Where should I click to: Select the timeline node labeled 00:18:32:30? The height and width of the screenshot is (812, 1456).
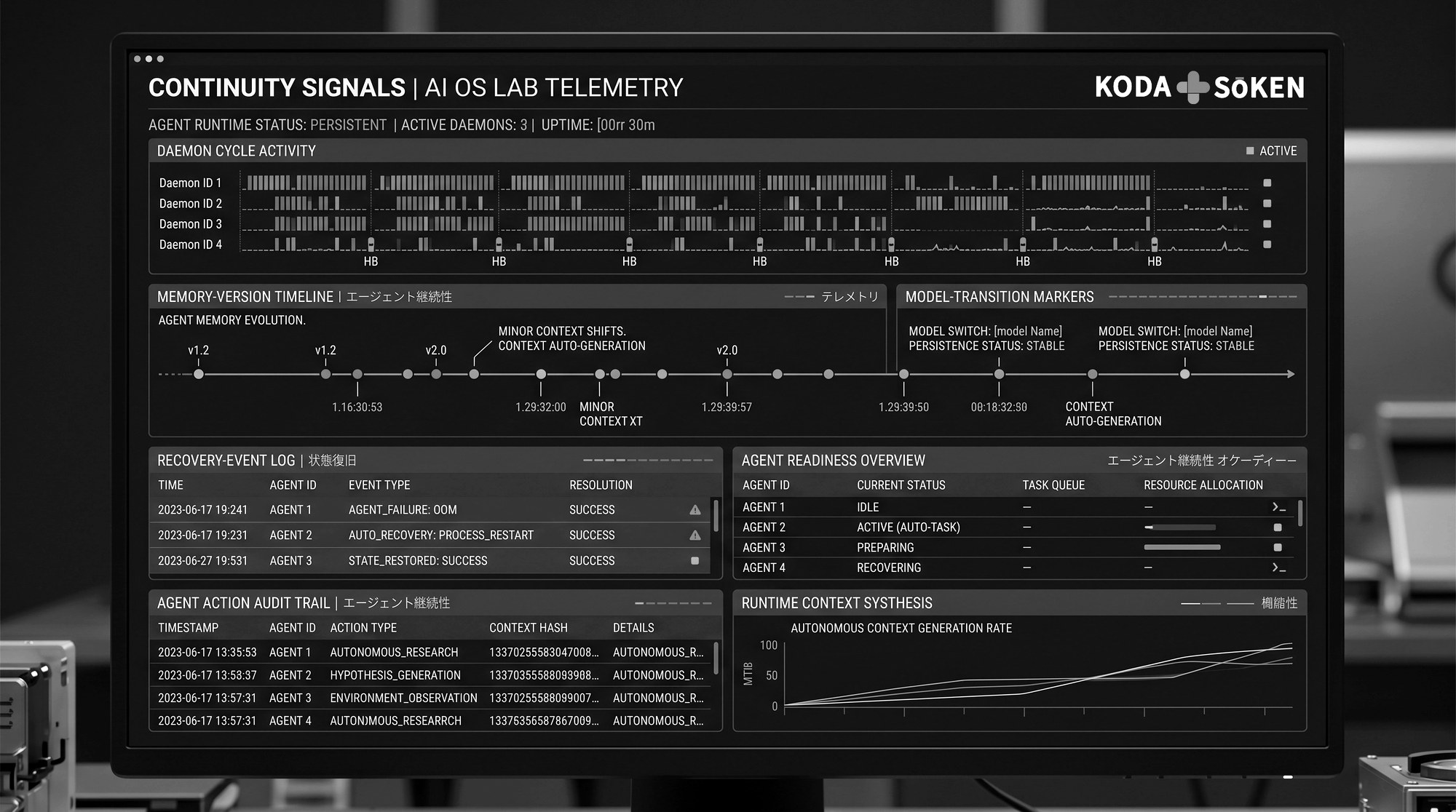pos(1000,374)
